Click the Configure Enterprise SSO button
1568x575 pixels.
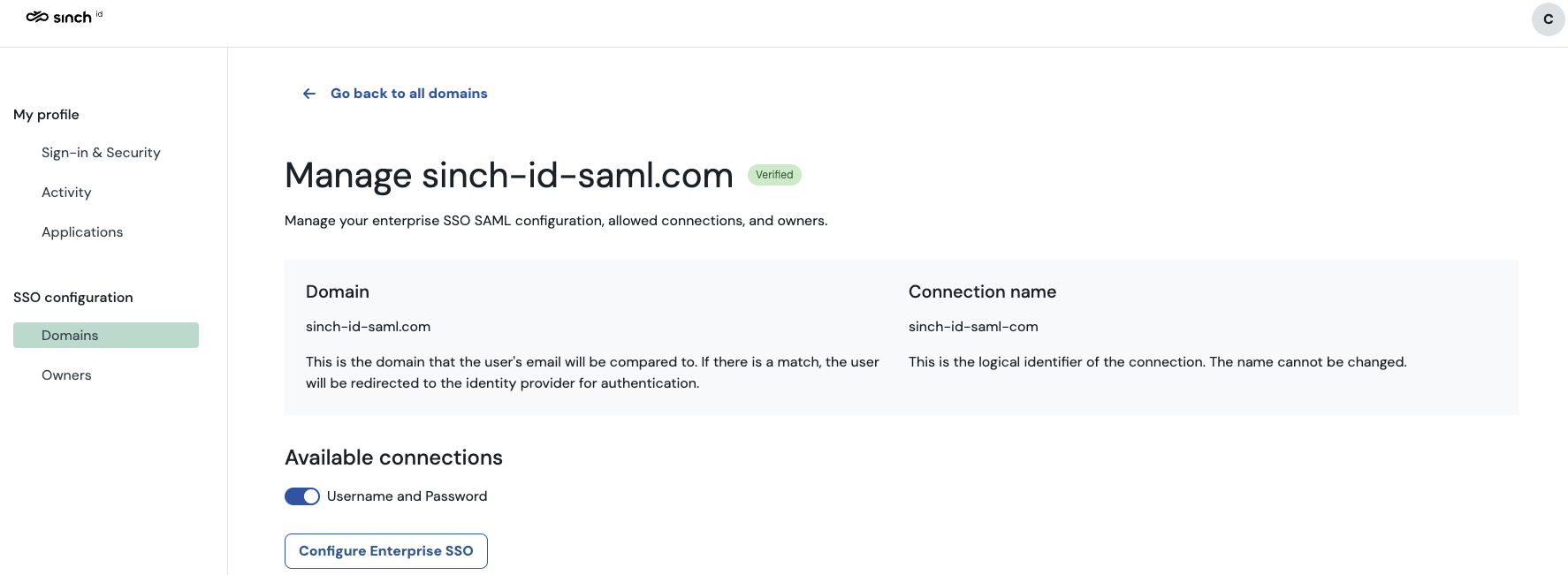[x=386, y=551]
